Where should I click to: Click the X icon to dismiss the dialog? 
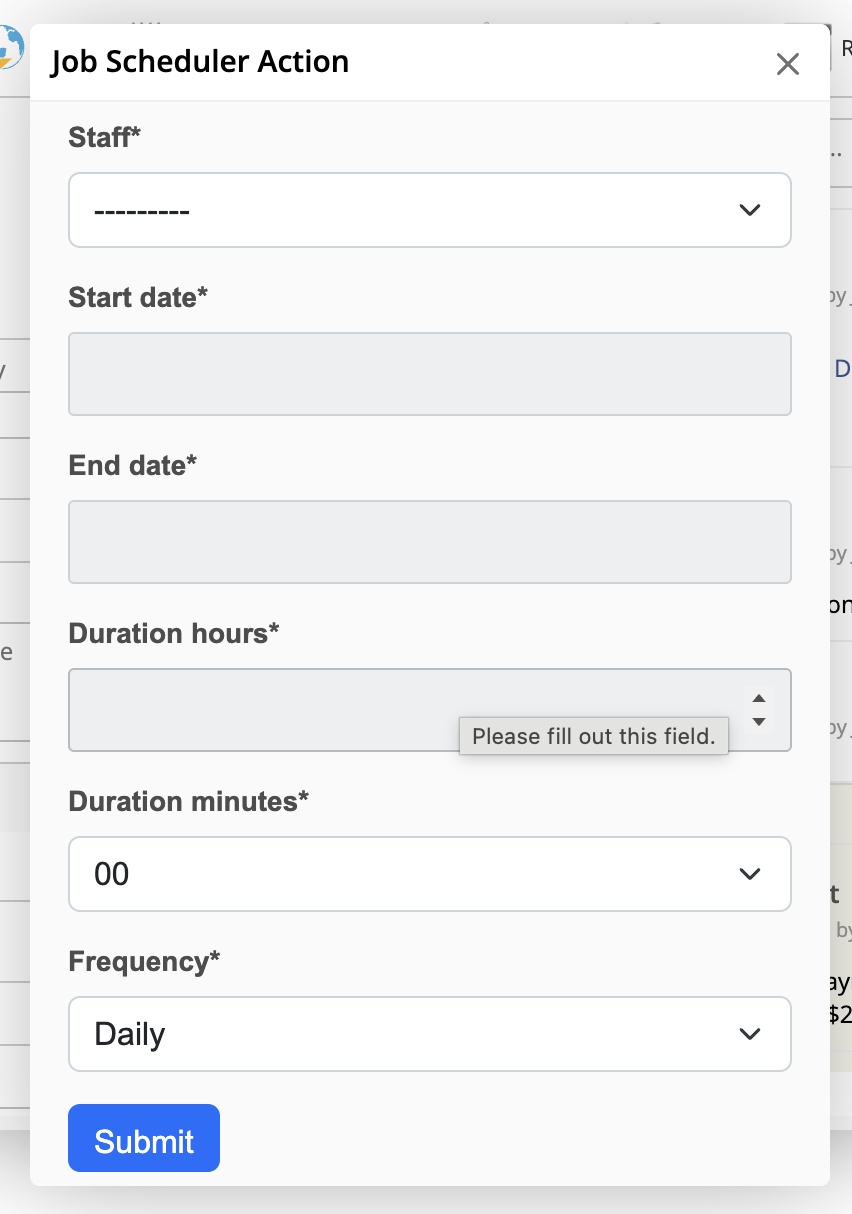tap(788, 64)
